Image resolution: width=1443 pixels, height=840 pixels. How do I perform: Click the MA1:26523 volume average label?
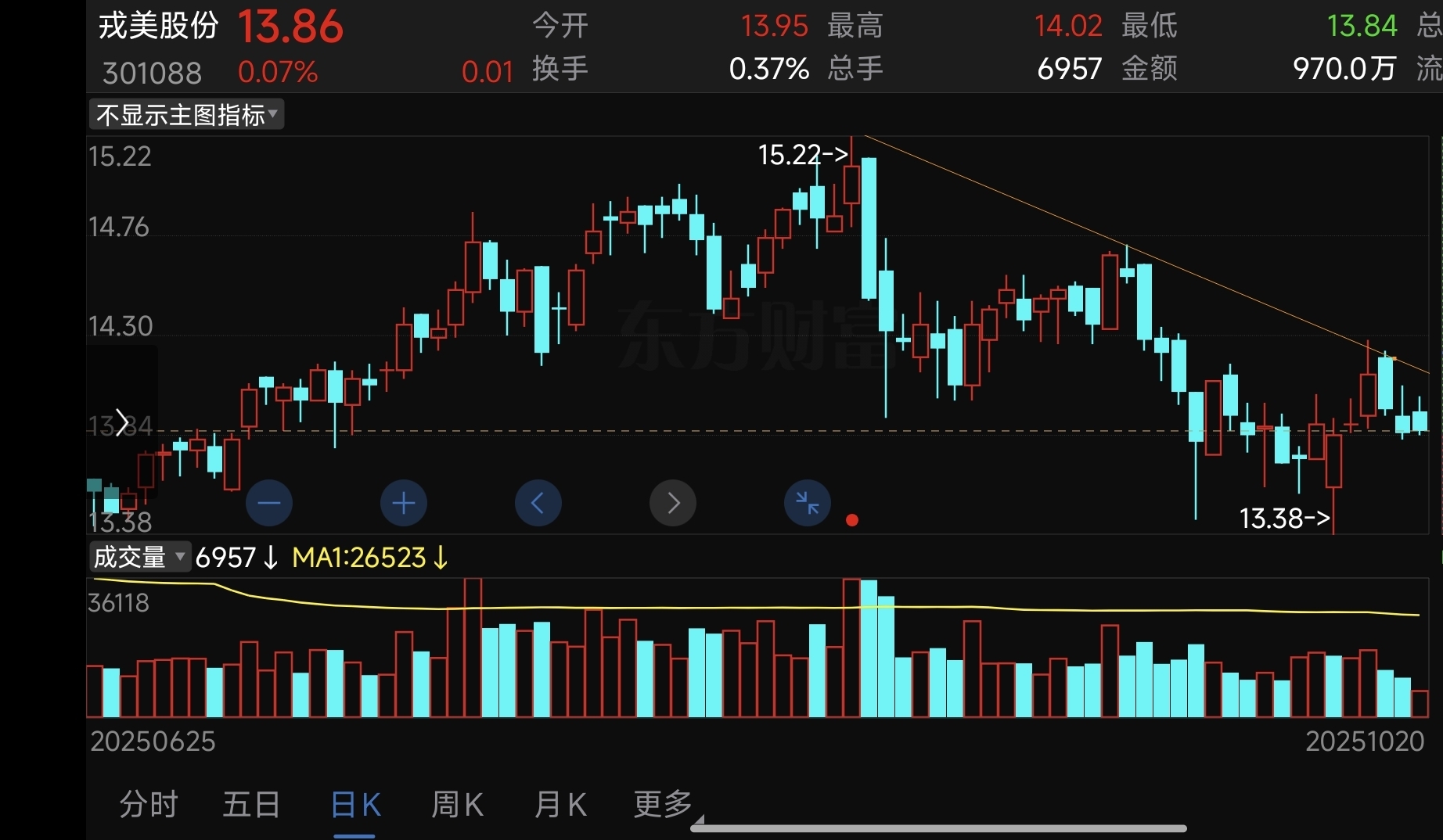(x=369, y=558)
